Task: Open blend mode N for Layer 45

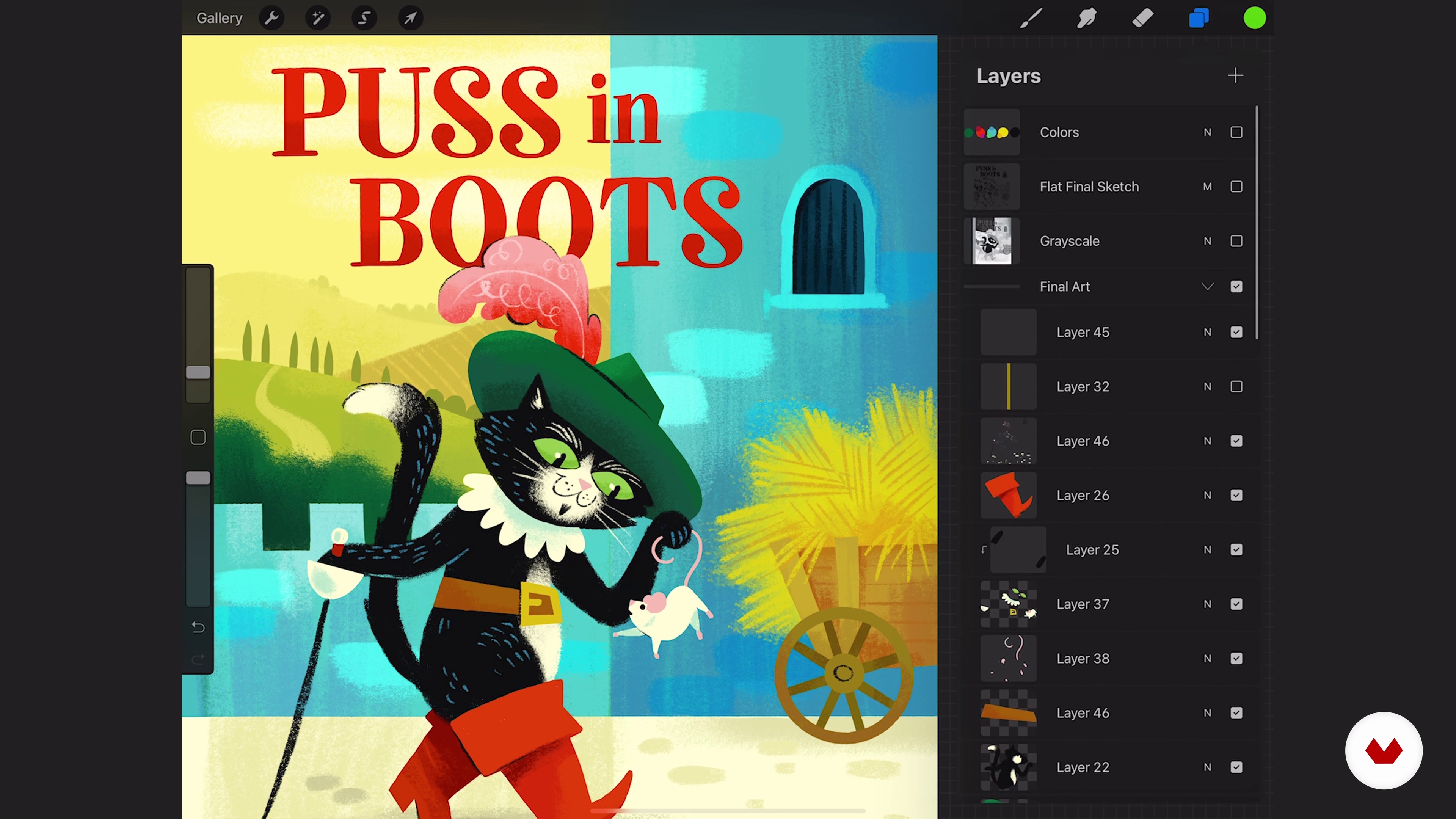Action: (1207, 333)
